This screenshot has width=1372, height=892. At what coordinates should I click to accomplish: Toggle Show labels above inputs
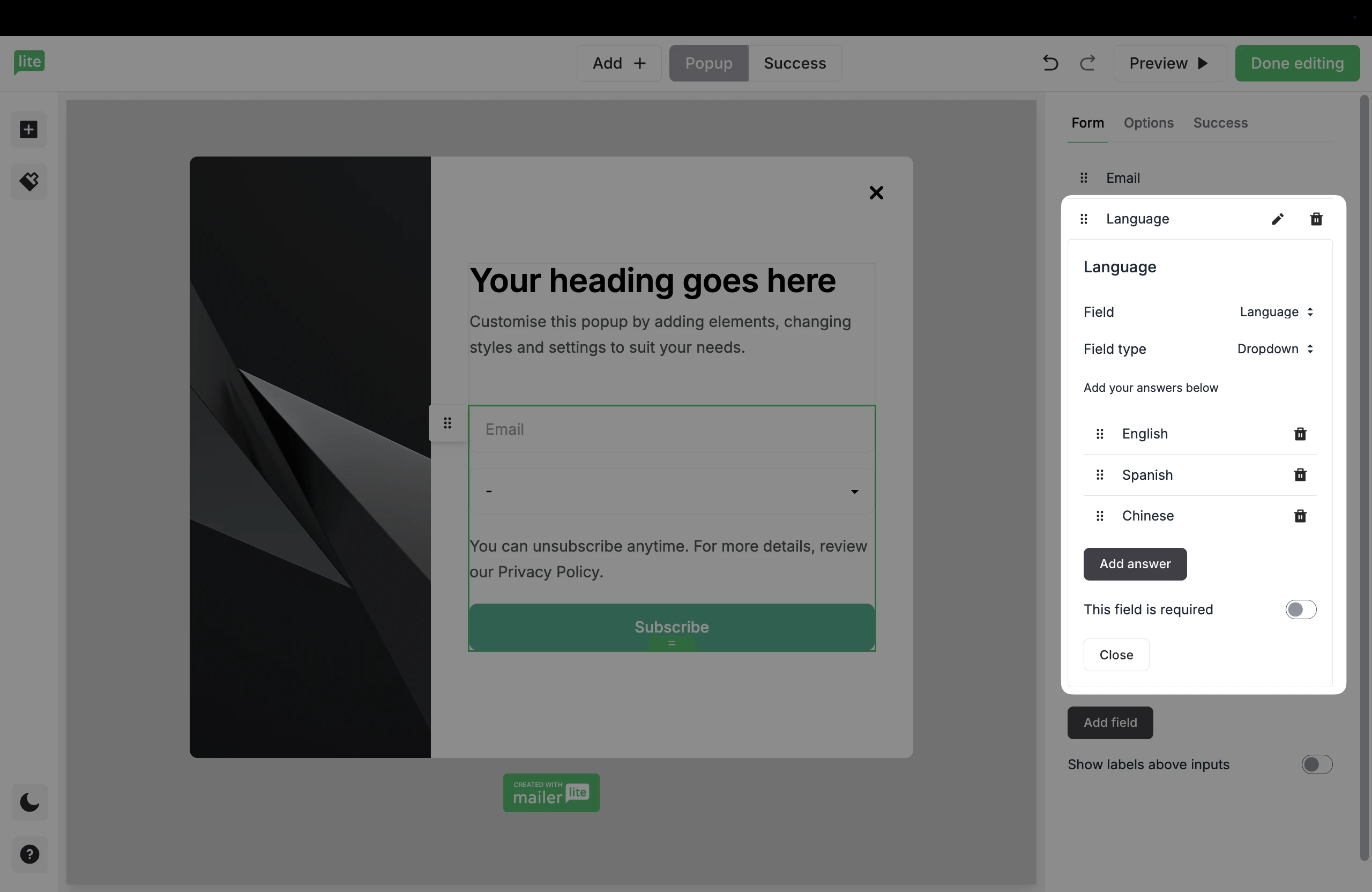pyautogui.click(x=1317, y=764)
